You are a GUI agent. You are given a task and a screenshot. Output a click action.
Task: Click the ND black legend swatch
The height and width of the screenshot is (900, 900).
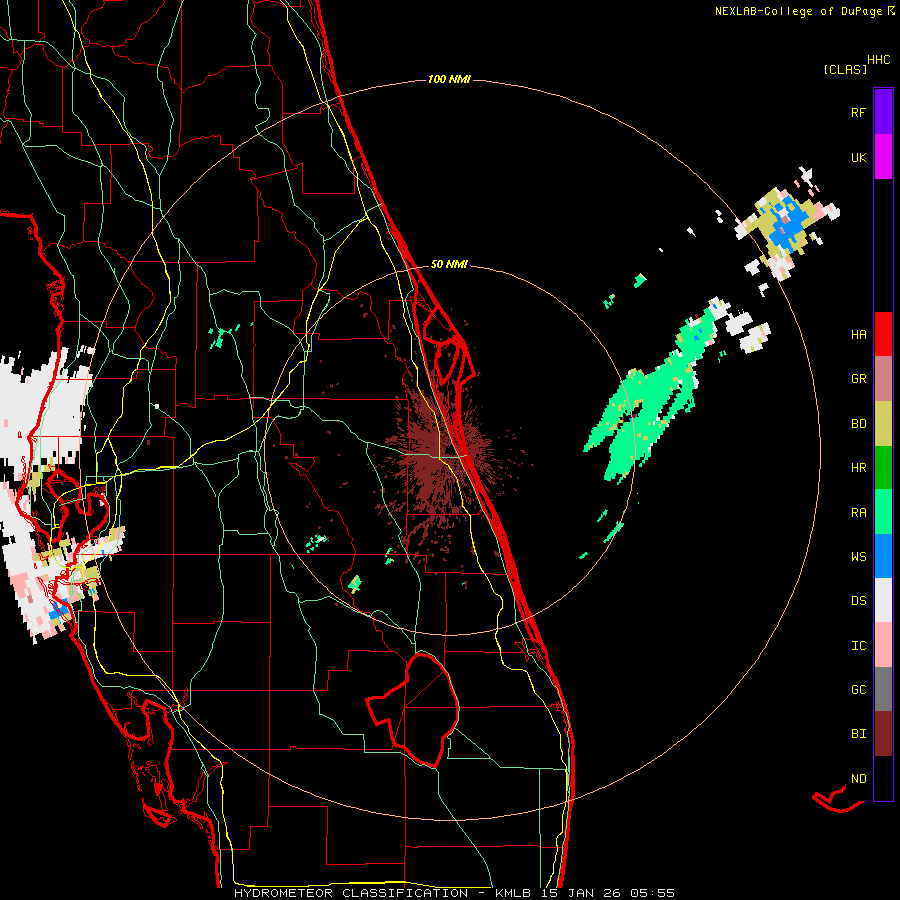pos(883,778)
